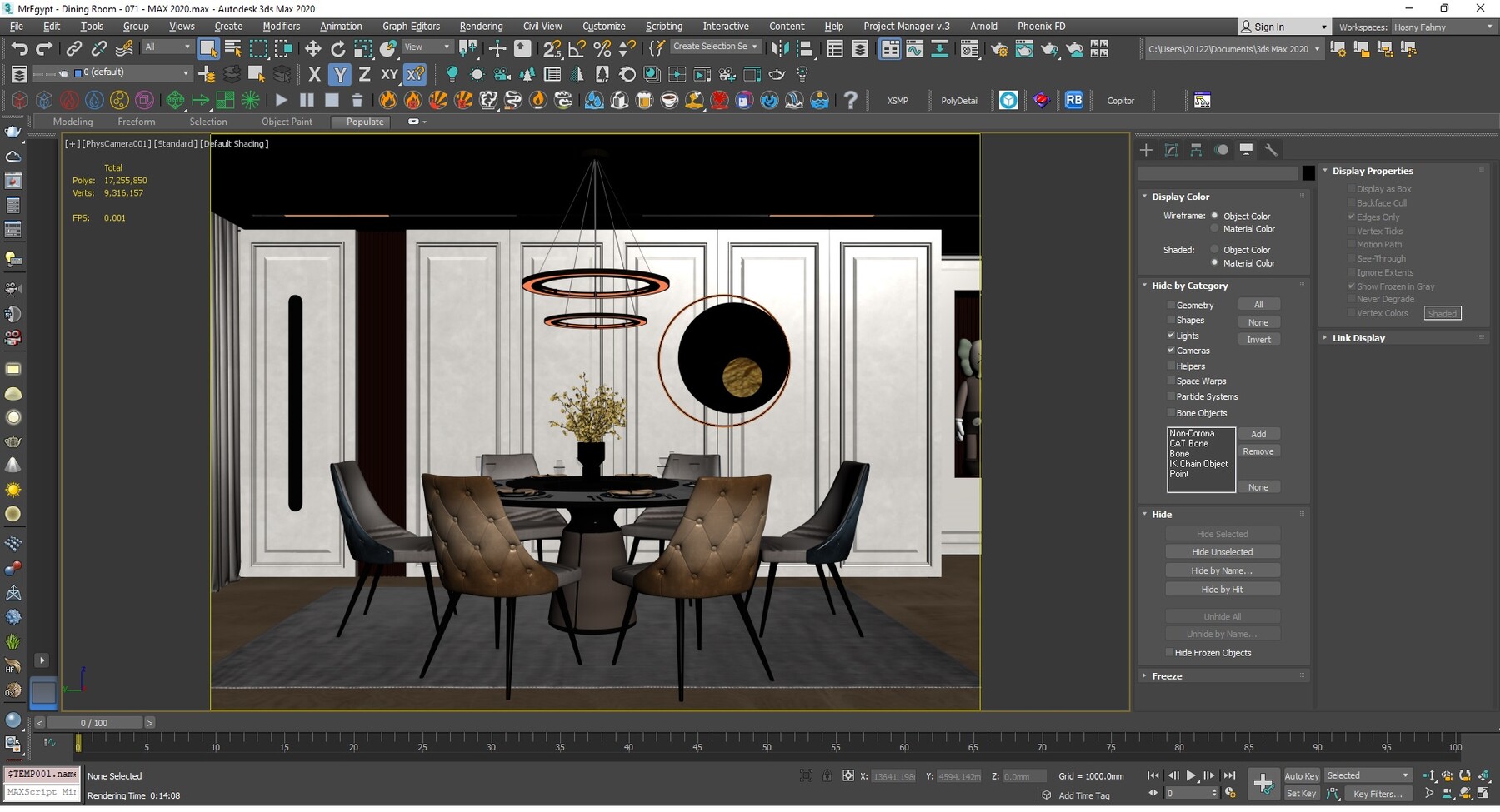This screenshot has height=812, width=1500.
Task: Open the Material Editor
Action: [969, 48]
